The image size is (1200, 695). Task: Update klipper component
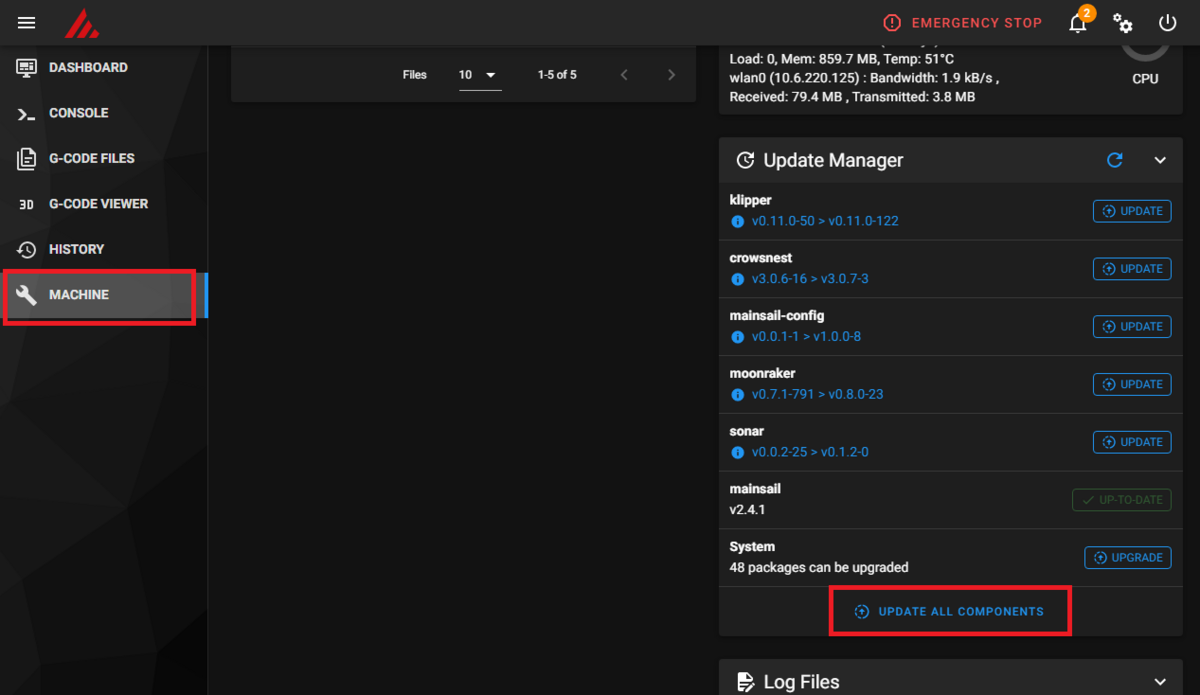coord(1132,211)
